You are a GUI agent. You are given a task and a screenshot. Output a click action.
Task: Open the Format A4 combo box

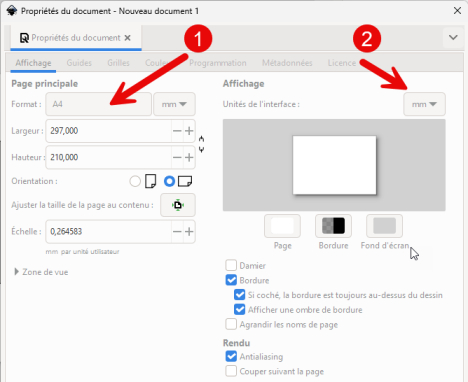[98, 104]
